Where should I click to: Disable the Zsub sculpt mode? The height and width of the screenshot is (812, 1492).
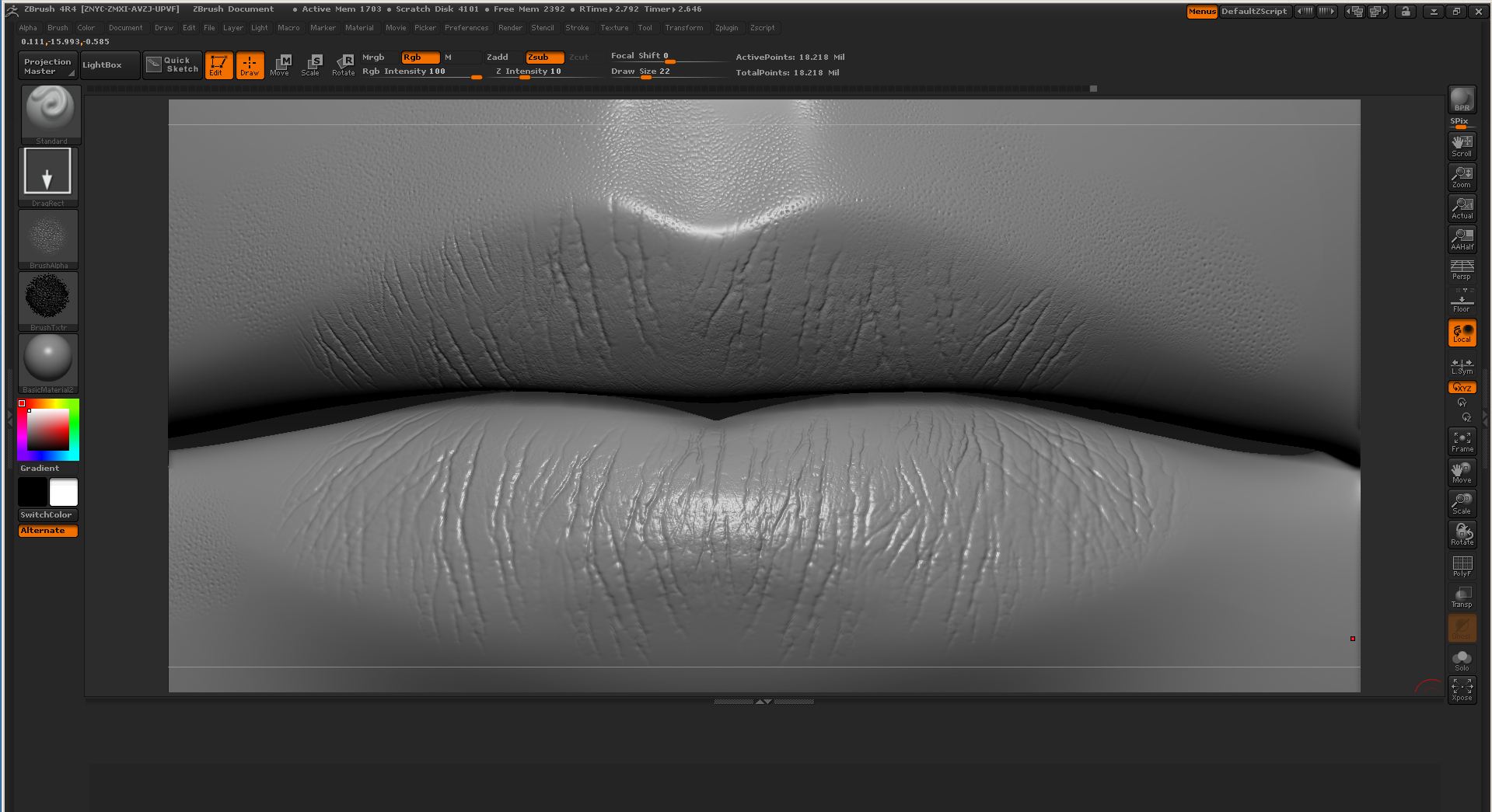point(544,58)
